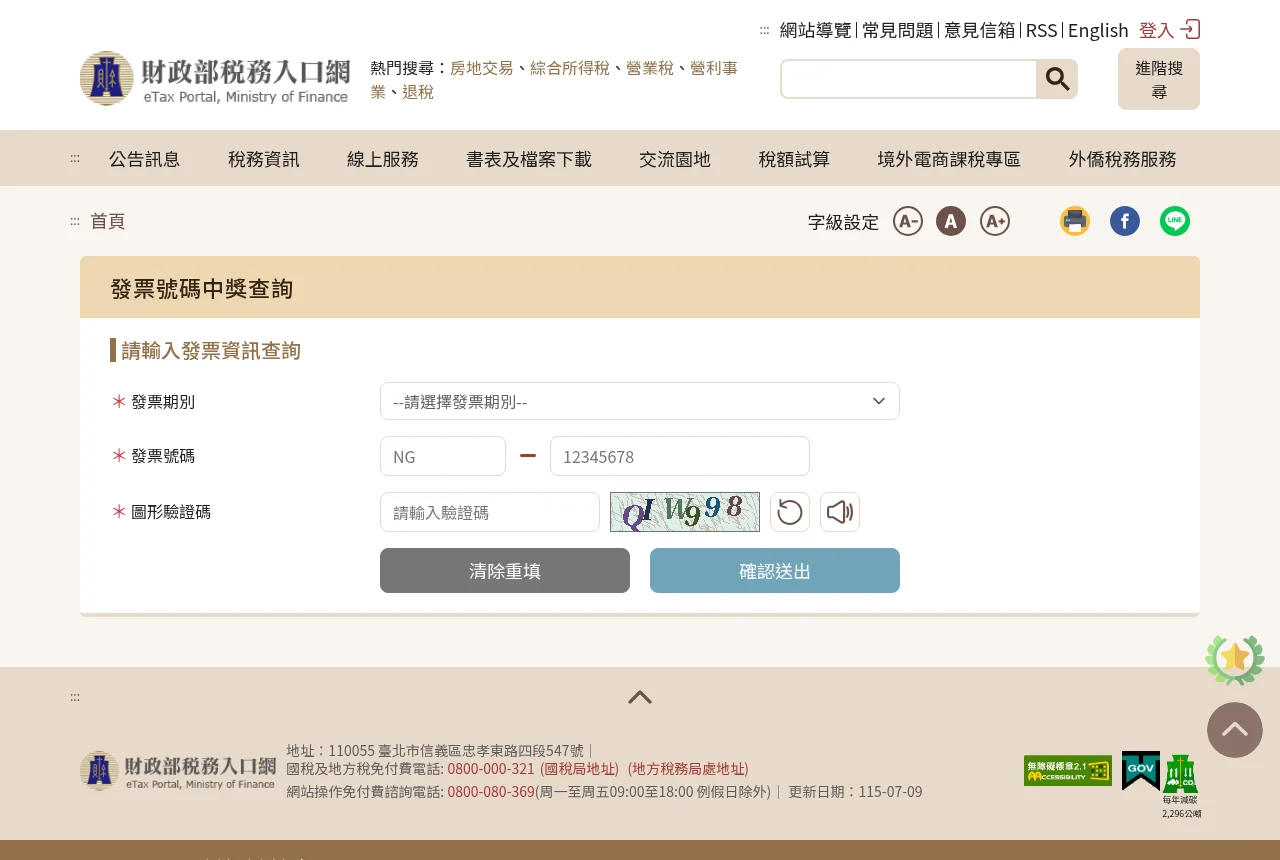Increase font size with A+ icon

[x=995, y=221]
